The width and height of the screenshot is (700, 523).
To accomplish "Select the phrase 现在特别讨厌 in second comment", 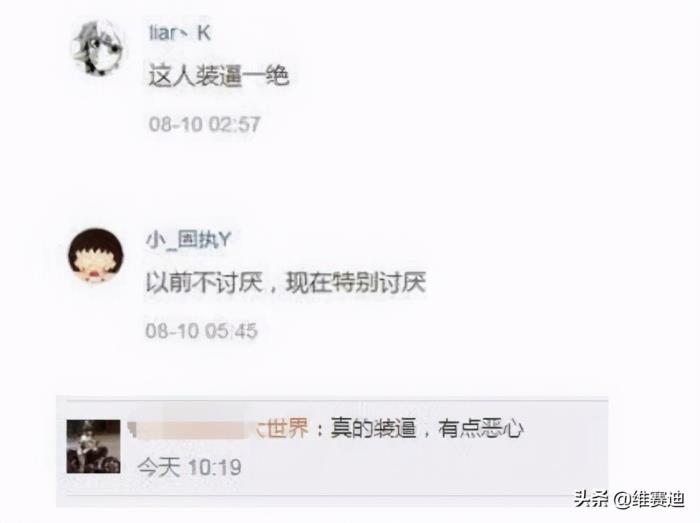I will pos(356,282).
